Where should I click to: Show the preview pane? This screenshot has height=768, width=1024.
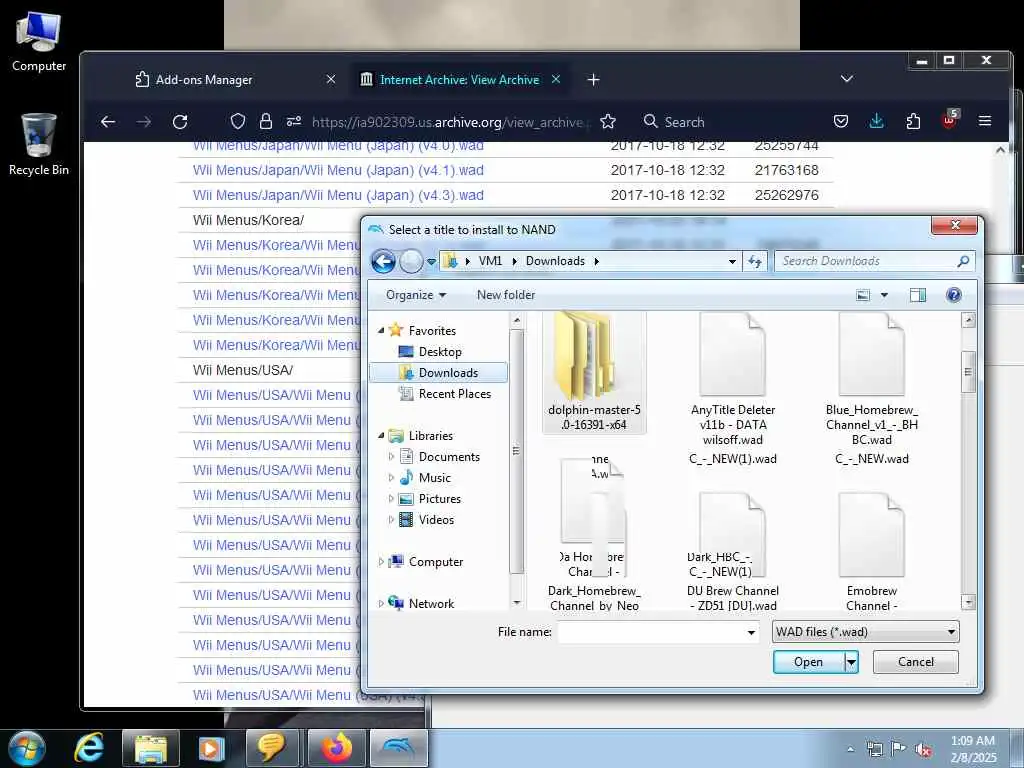(918, 295)
